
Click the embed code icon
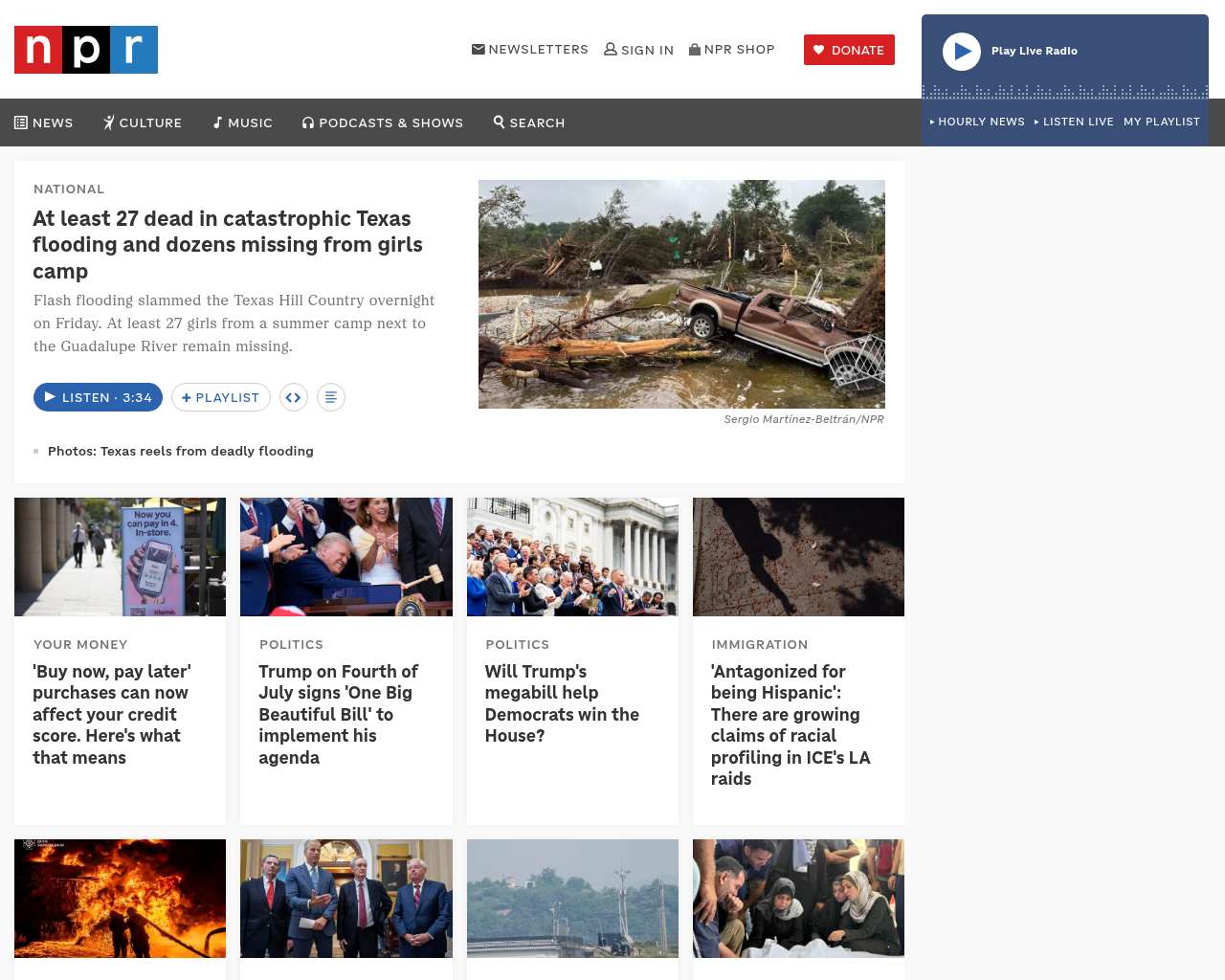294,397
